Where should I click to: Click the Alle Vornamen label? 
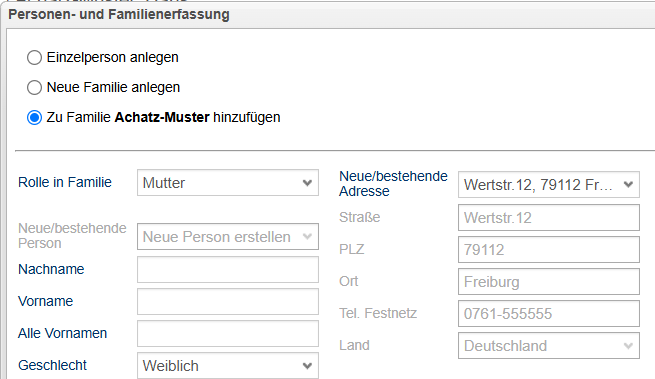[x=62, y=333]
